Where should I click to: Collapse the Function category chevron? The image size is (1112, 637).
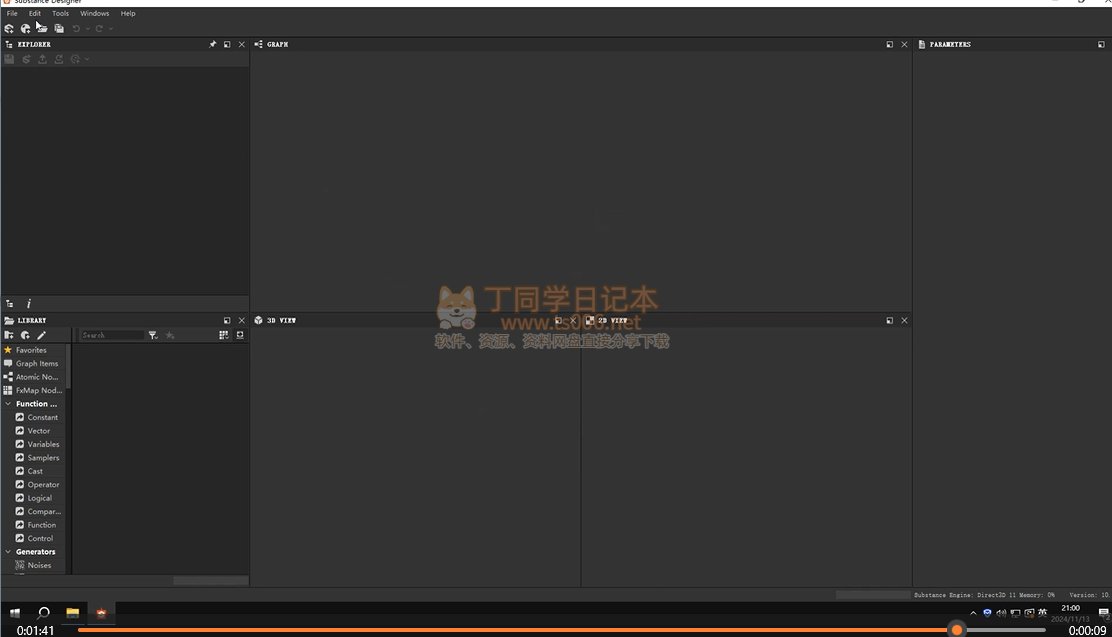click(x=9, y=404)
